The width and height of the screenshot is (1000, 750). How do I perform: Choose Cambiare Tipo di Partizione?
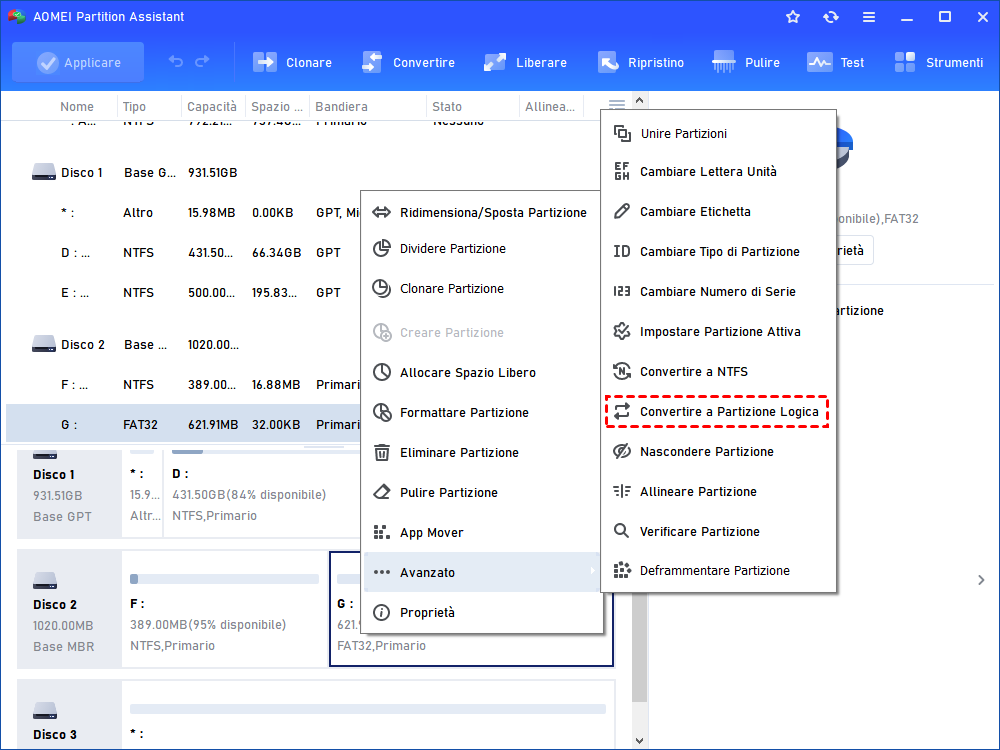pyautogui.click(x=718, y=251)
